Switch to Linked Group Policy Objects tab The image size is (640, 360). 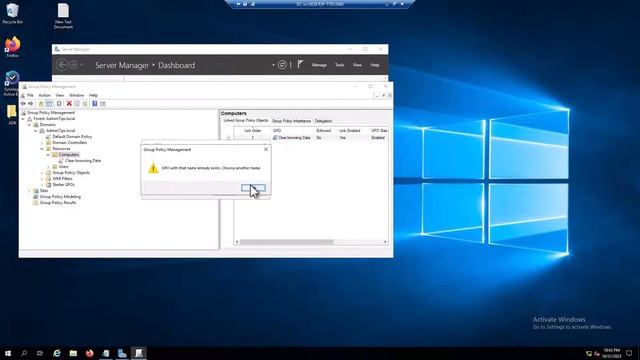pyautogui.click(x=245, y=121)
